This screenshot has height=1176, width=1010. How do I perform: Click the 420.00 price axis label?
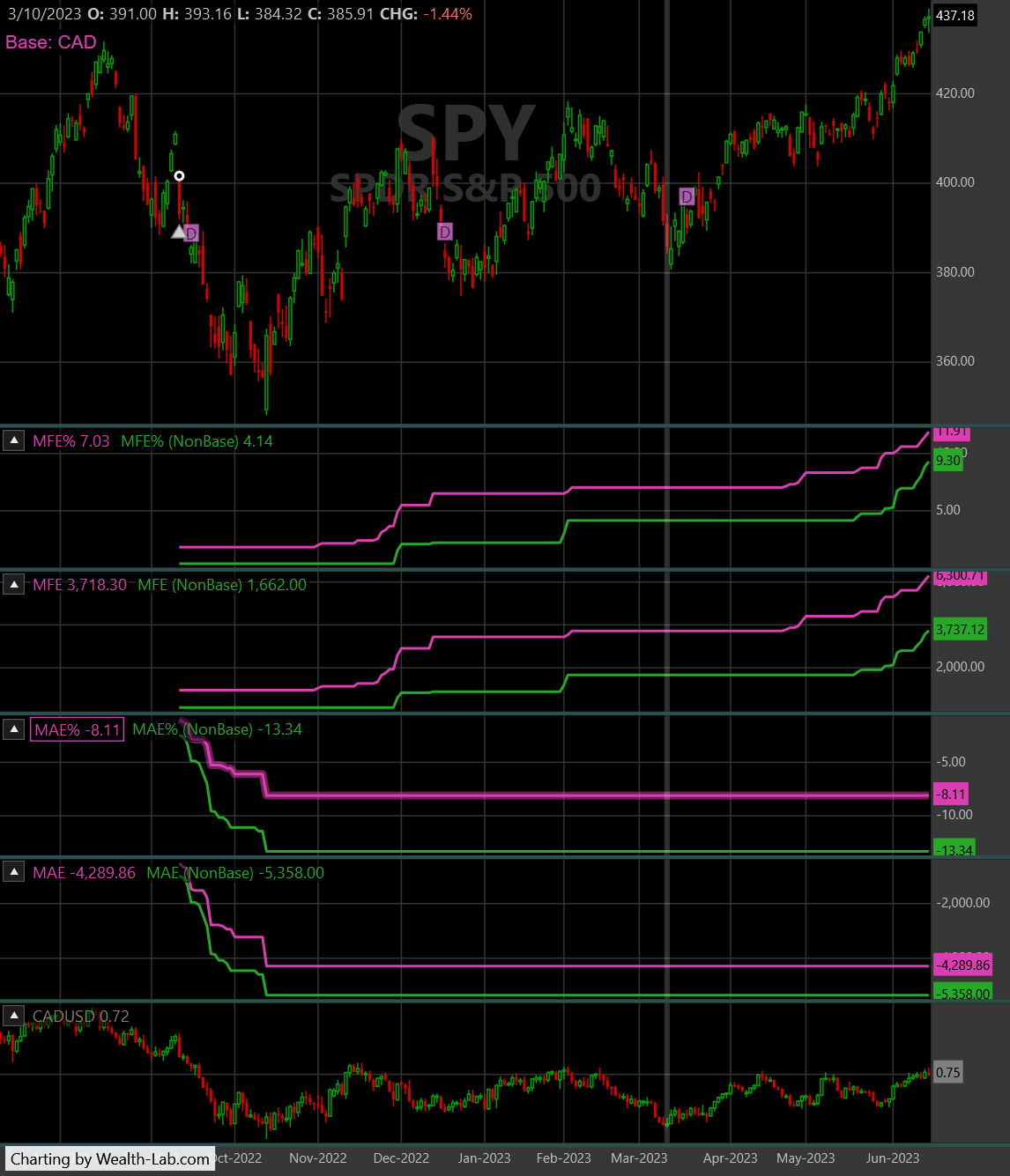pos(955,93)
